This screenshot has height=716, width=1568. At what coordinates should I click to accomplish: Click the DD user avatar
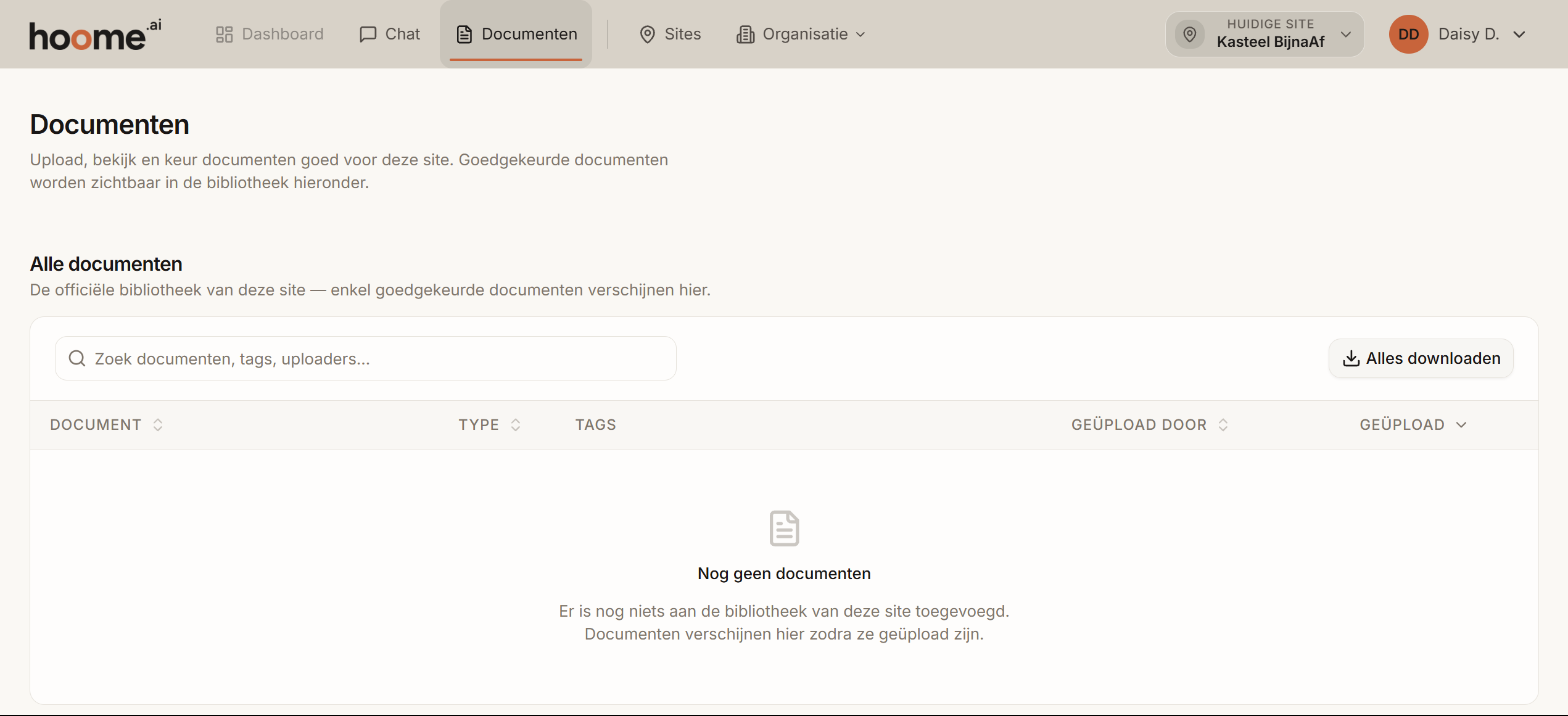1408,34
